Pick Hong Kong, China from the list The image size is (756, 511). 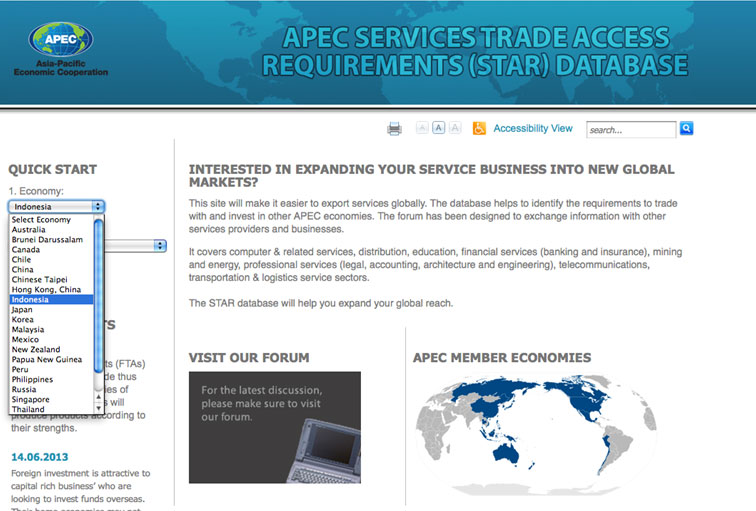point(52,289)
